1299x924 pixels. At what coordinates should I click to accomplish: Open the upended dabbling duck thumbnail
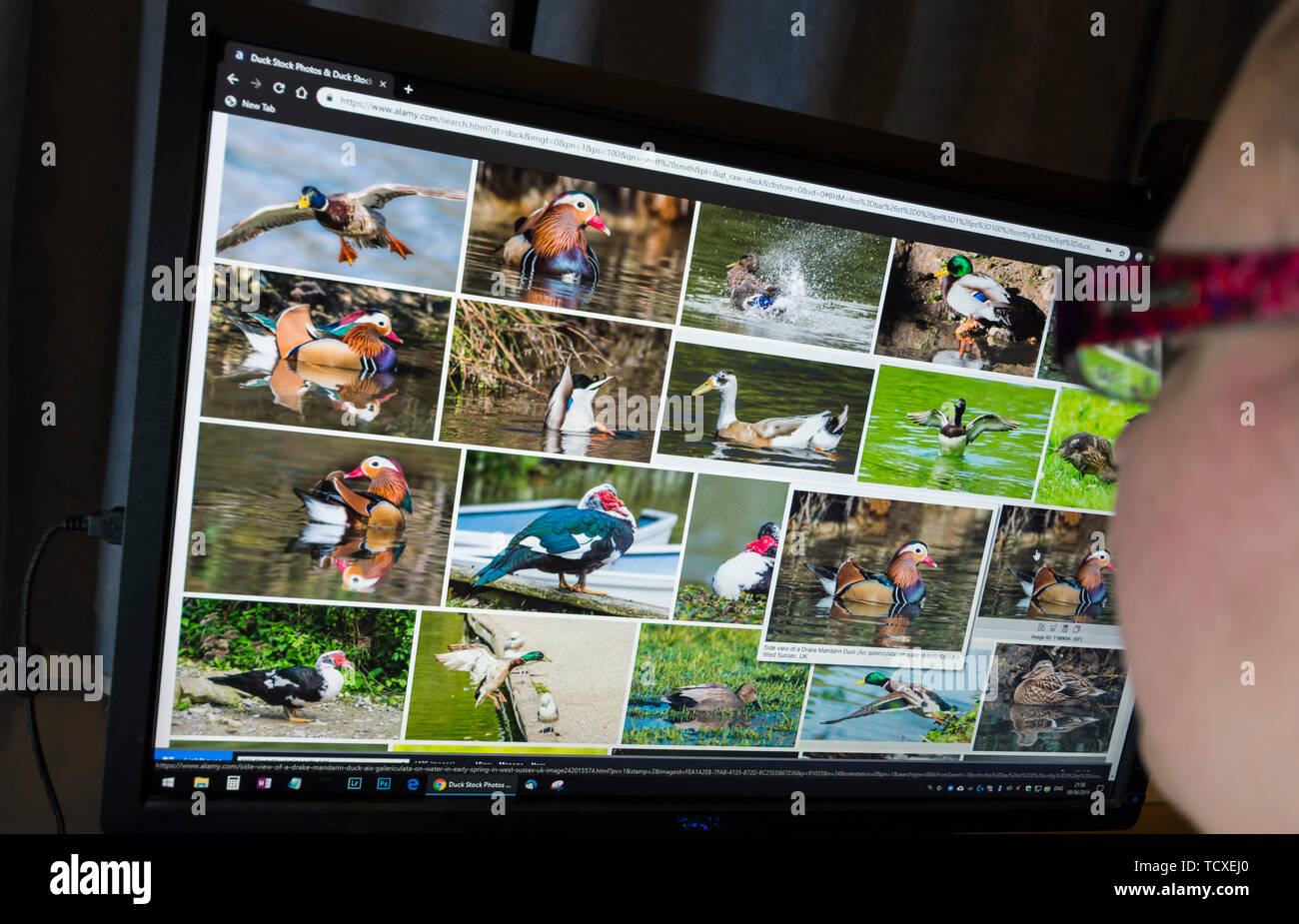pos(554,382)
